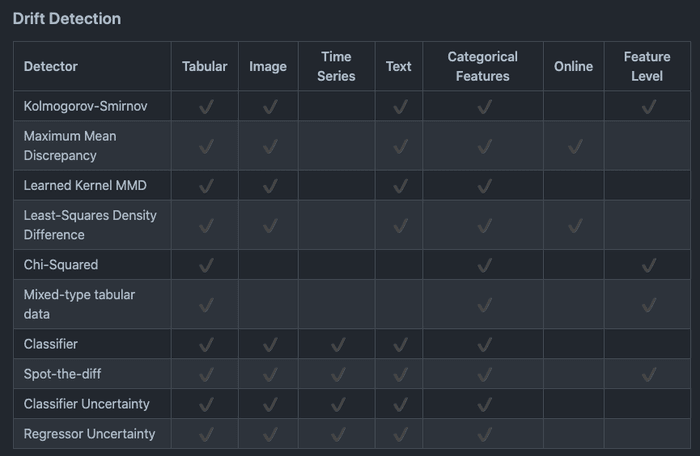The width and height of the screenshot is (700, 456).
Task: Click the Classifier row Time Series checkmark
Action: 337,344
